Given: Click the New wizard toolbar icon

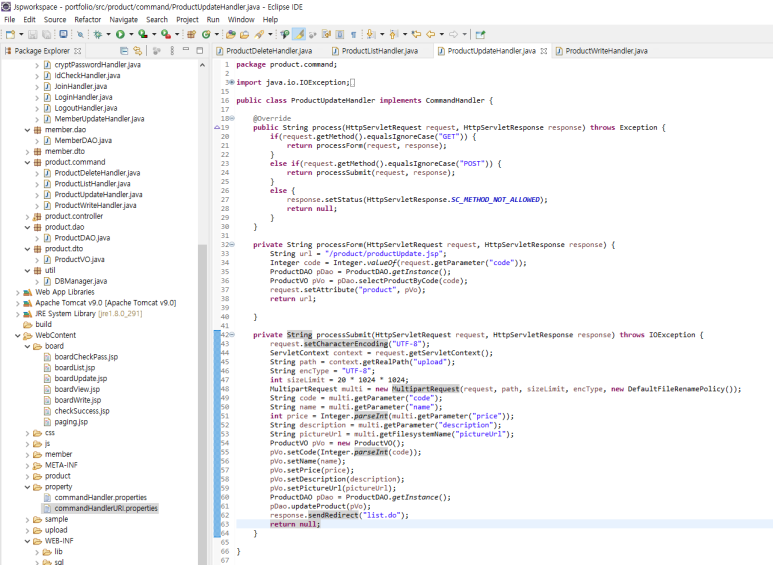Looking at the screenshot, I should 10,35.
